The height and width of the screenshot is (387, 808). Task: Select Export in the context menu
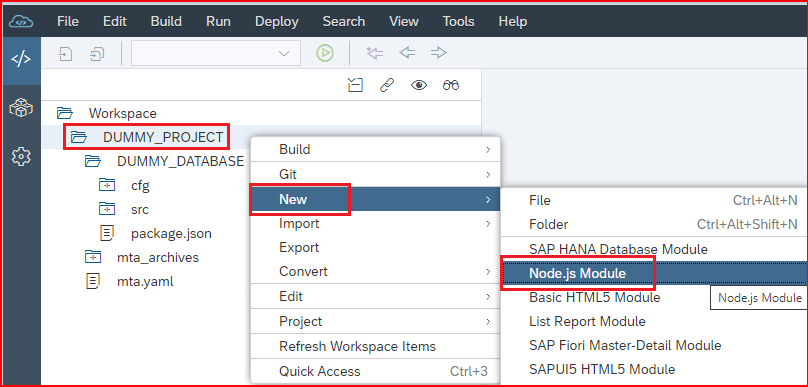[x=299, y=248]
